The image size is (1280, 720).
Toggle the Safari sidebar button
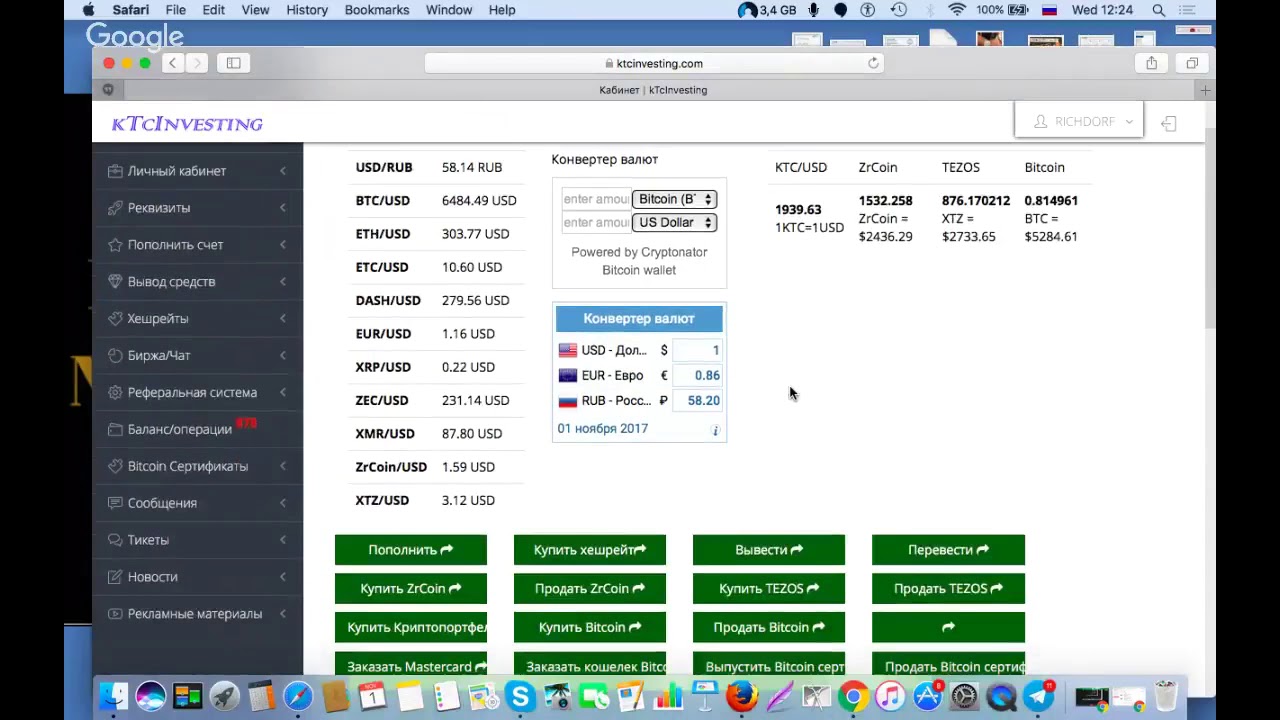click(x=233, y=63)
